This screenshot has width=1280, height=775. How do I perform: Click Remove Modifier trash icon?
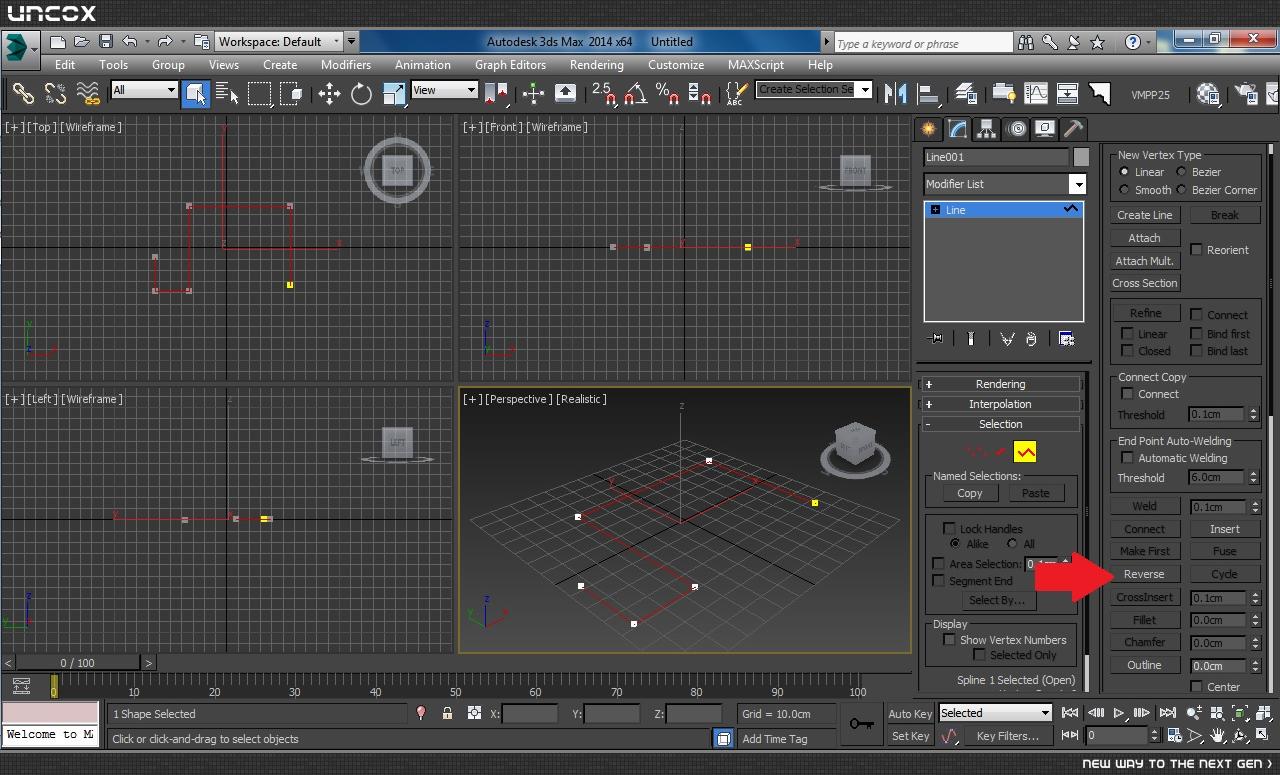pyautogui.click(x=1031, y=338)
